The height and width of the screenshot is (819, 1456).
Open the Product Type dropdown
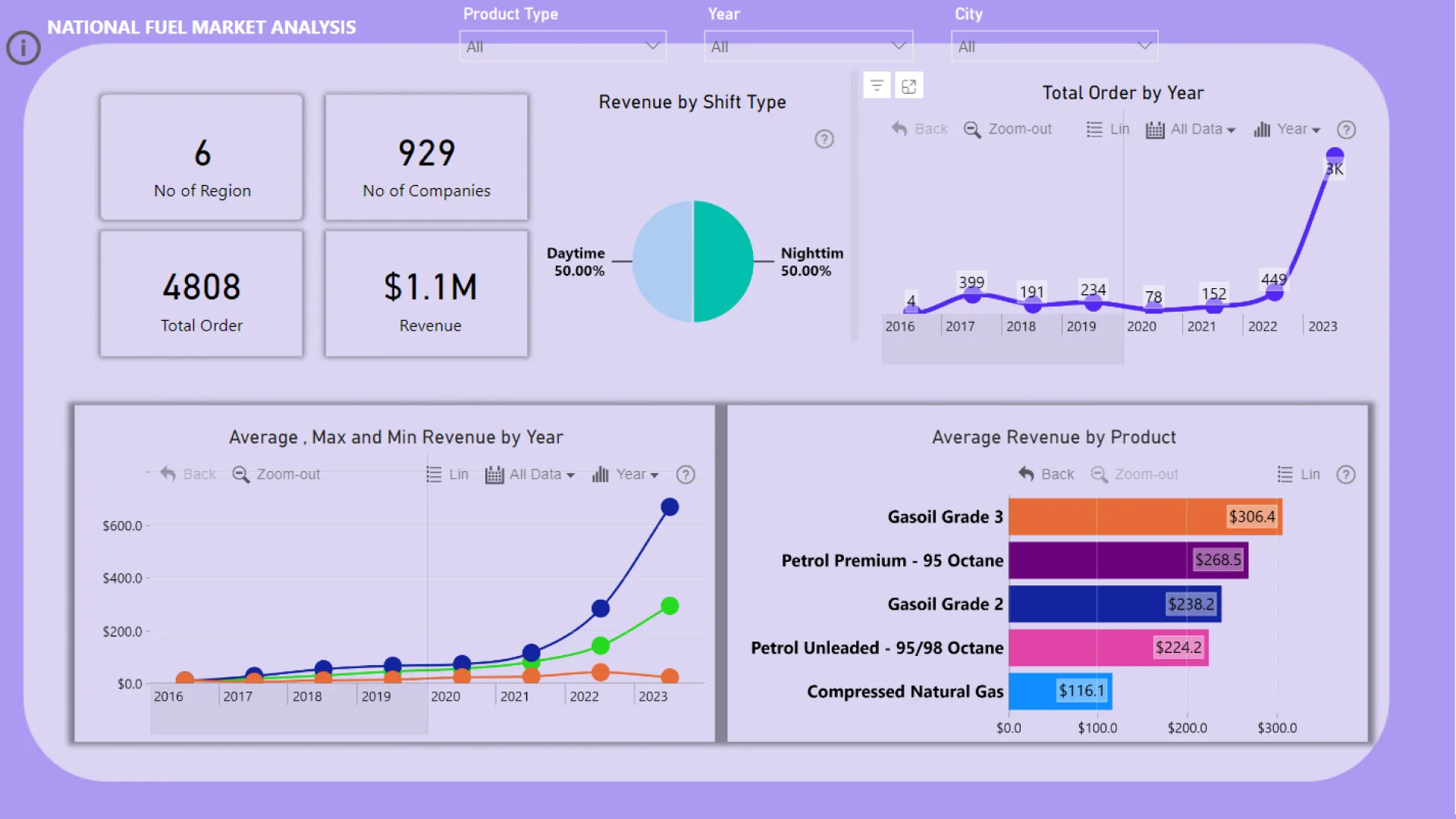[x=563, y=46]
